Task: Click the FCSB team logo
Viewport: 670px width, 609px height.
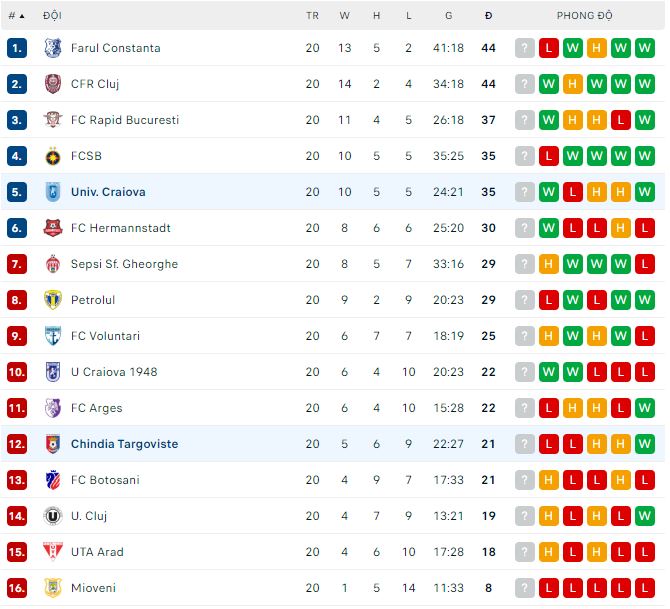Action: 53,156
